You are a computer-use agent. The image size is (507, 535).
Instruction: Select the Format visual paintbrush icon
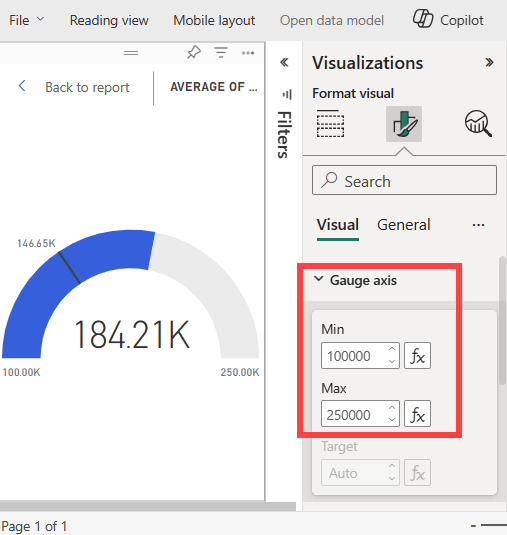pyautogui.click(x=404, y=124)
